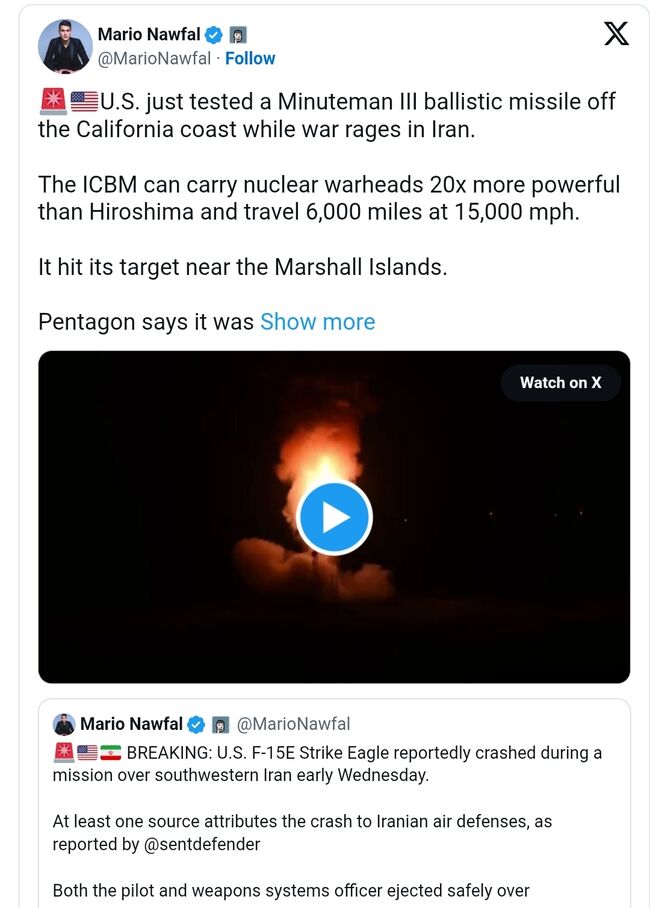650x908 pixels.
Task: Click the tweet text about the Marshall Islands target
Action: pyautogui.click(x=239, y=267)
